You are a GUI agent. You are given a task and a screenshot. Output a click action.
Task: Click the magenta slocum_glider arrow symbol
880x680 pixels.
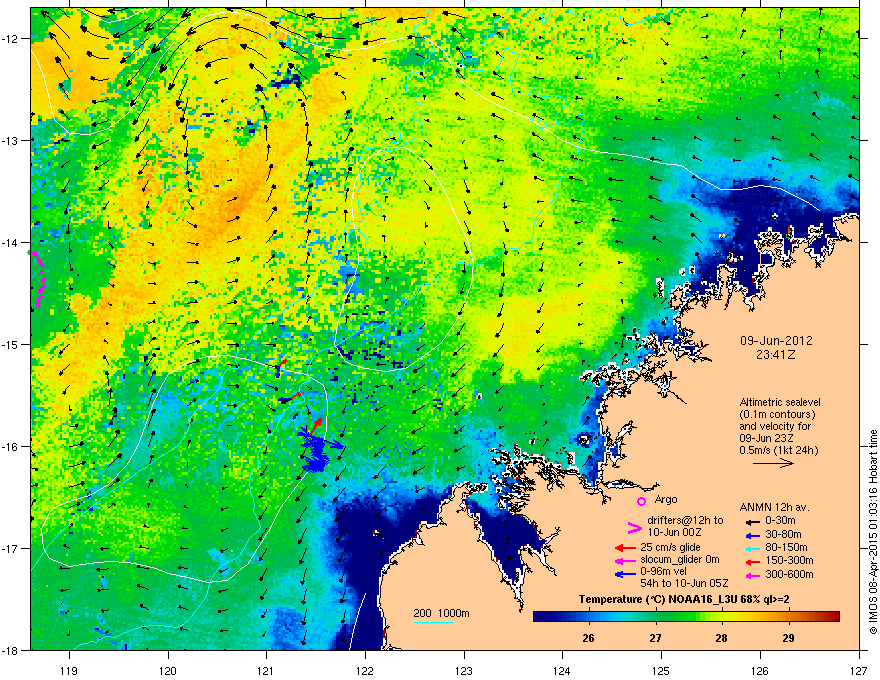[625, 560]
